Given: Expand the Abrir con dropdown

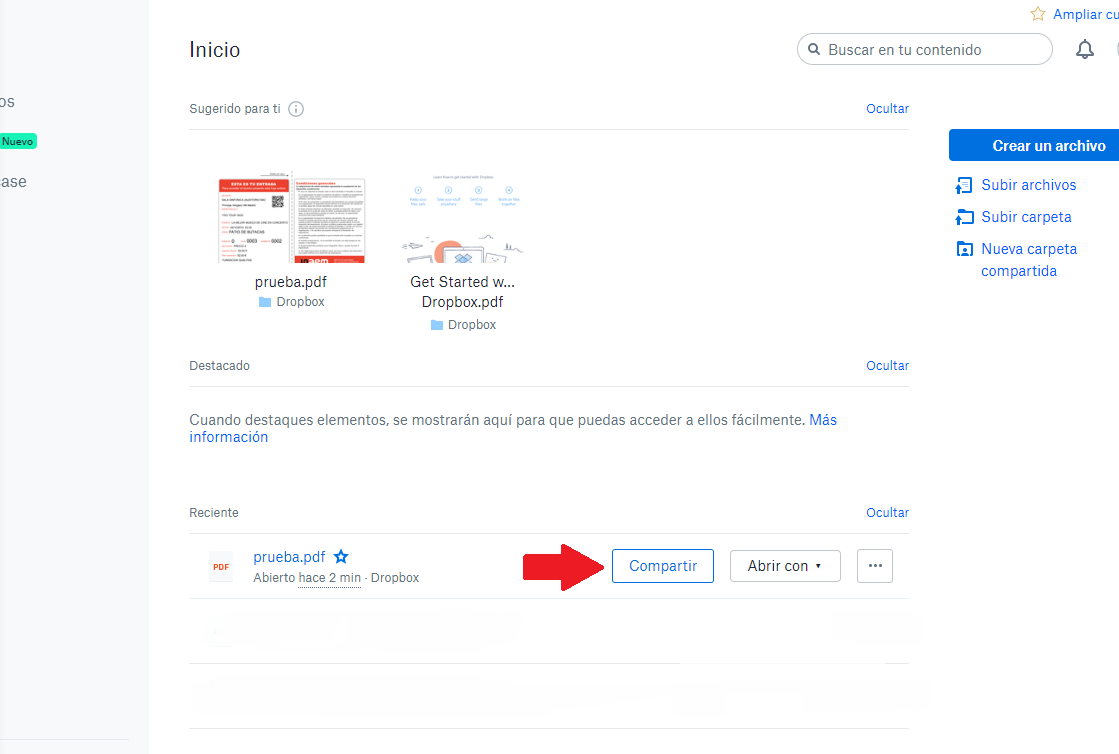Looking at the screenshot, I should pos(785,566).
